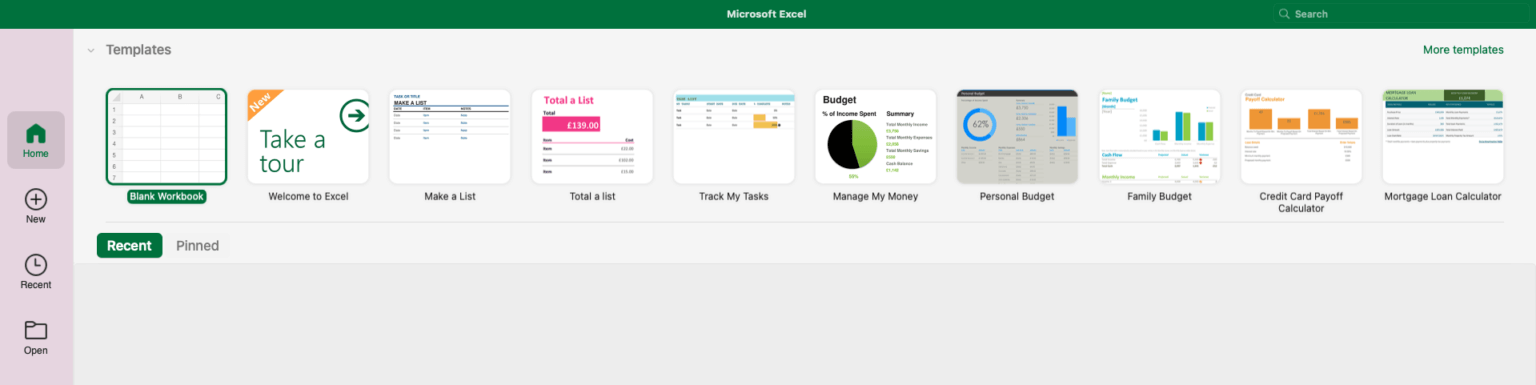Click the 'Templates' section heading
Viewport: 1536px width, 385px height.
[138, 50]
